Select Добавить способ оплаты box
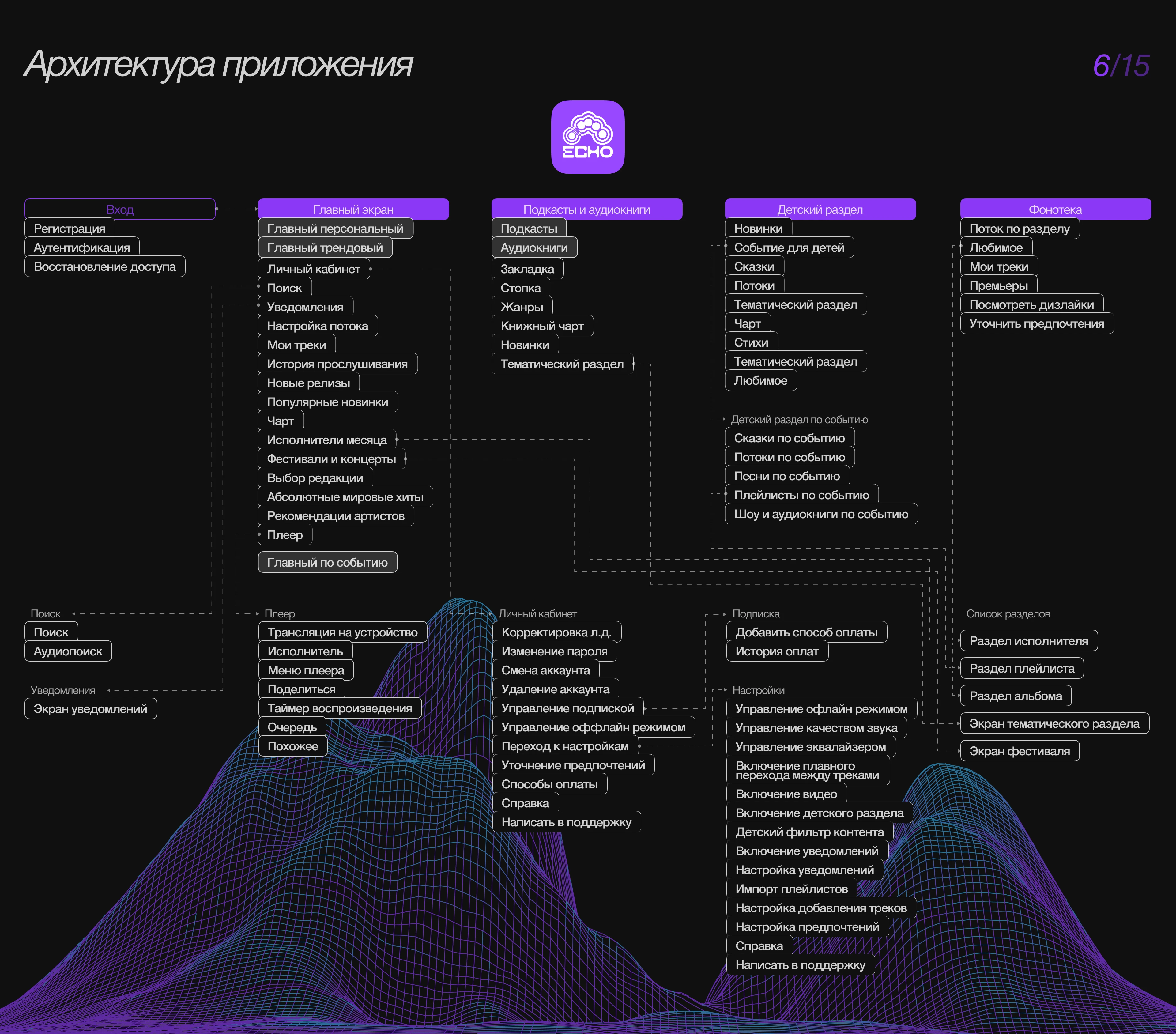 (x=806, y=632)
